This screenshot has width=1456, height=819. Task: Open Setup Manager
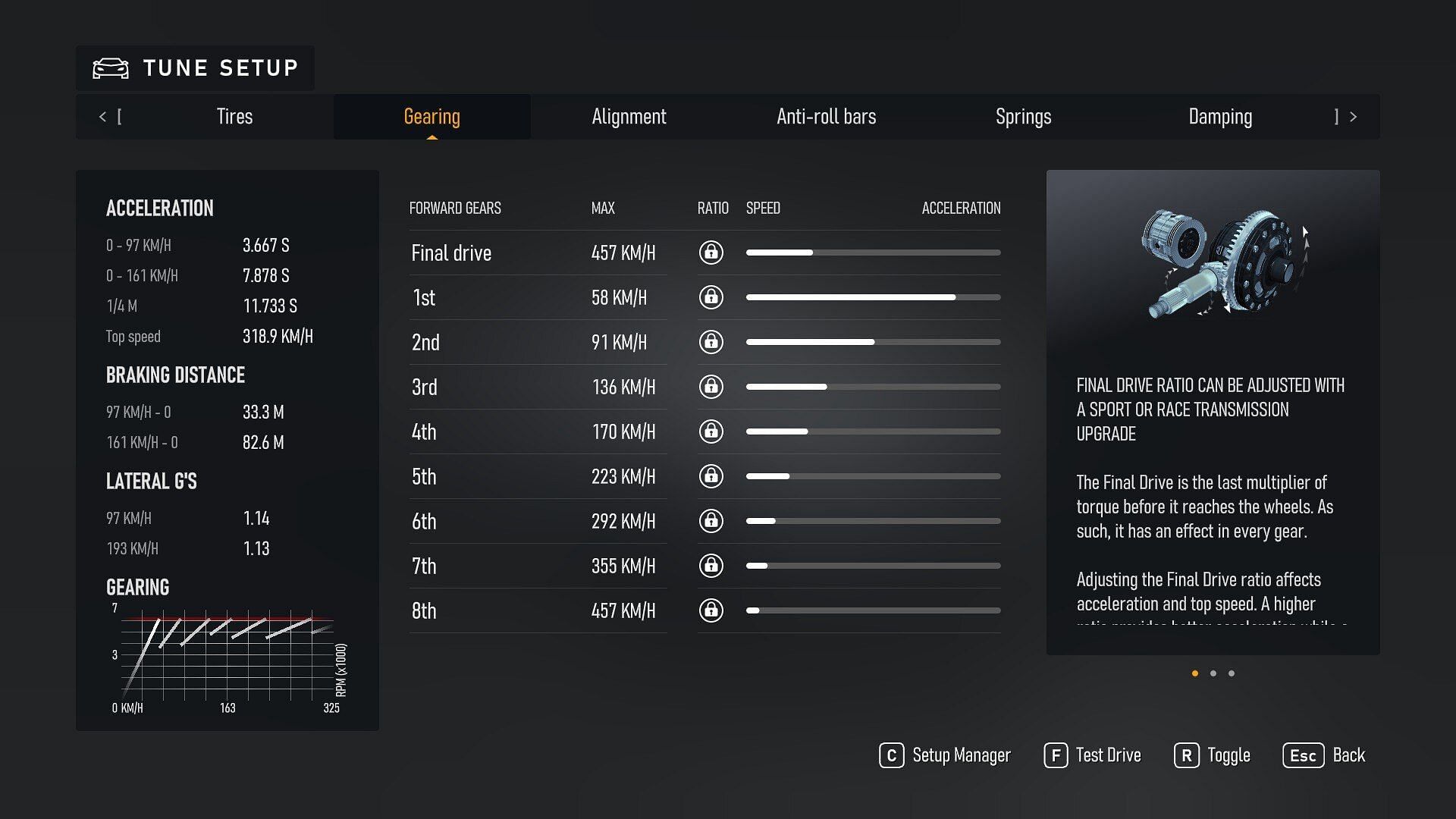coord(943,755)
